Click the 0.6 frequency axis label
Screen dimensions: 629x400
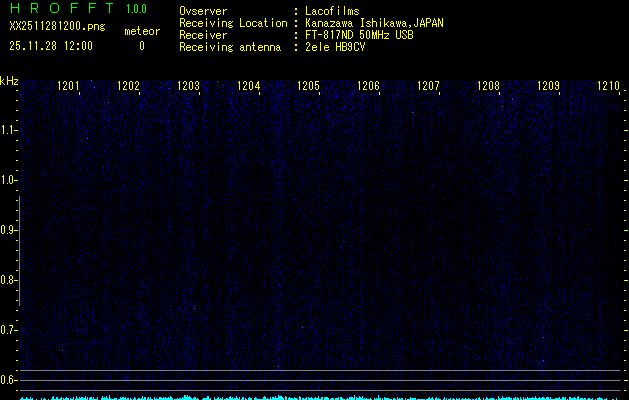click(9, 380)
